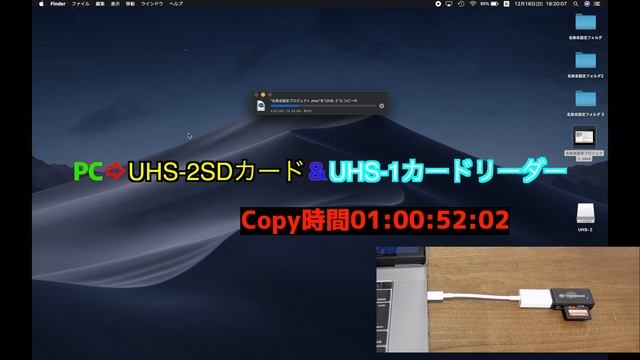Viewport: 640px width, 360px height.
Task: Open the 編集 menu
Action: tap(100, 4)
